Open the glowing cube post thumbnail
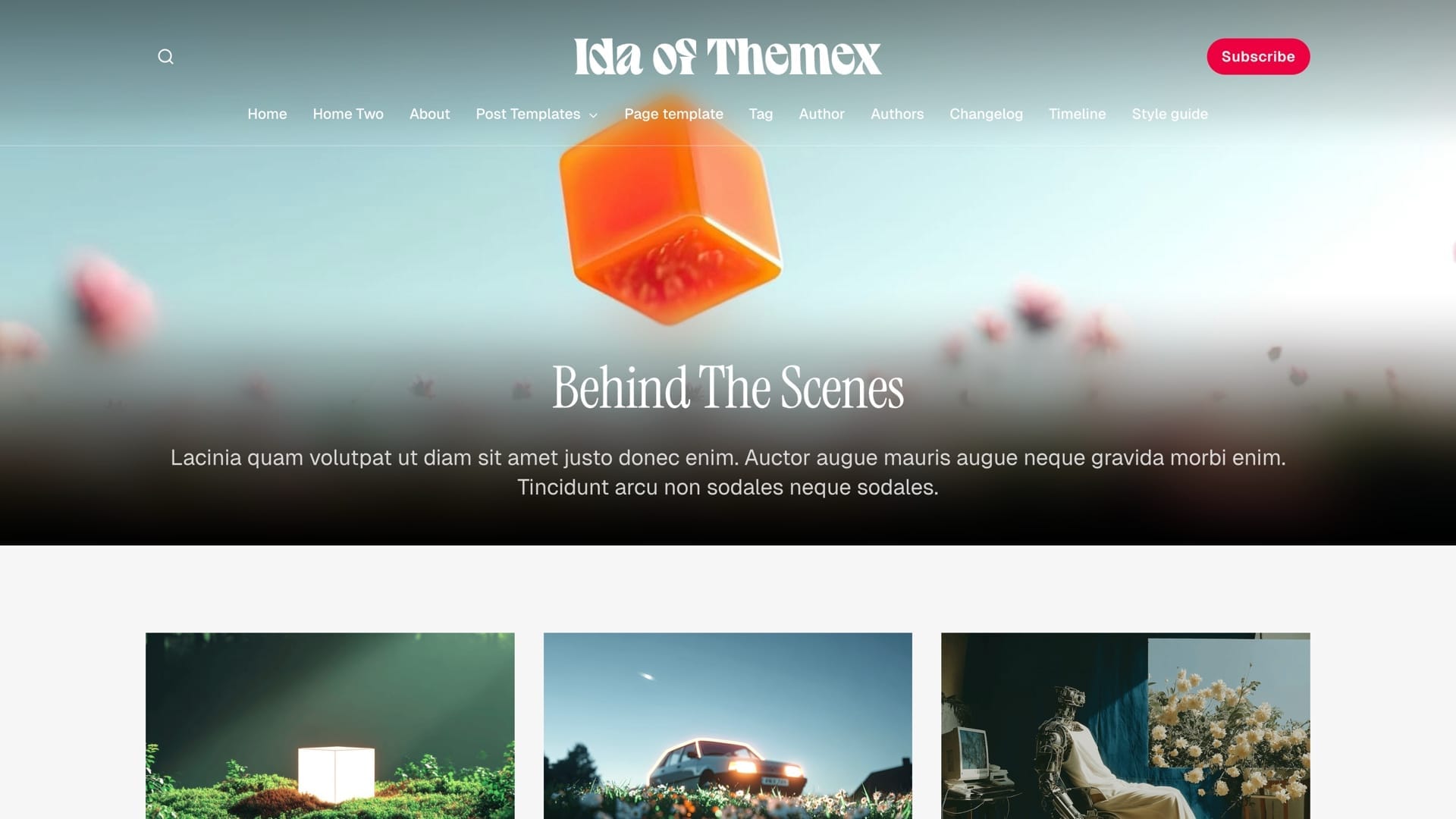This screenshot has width=1456, height=819. pos(330,726)
